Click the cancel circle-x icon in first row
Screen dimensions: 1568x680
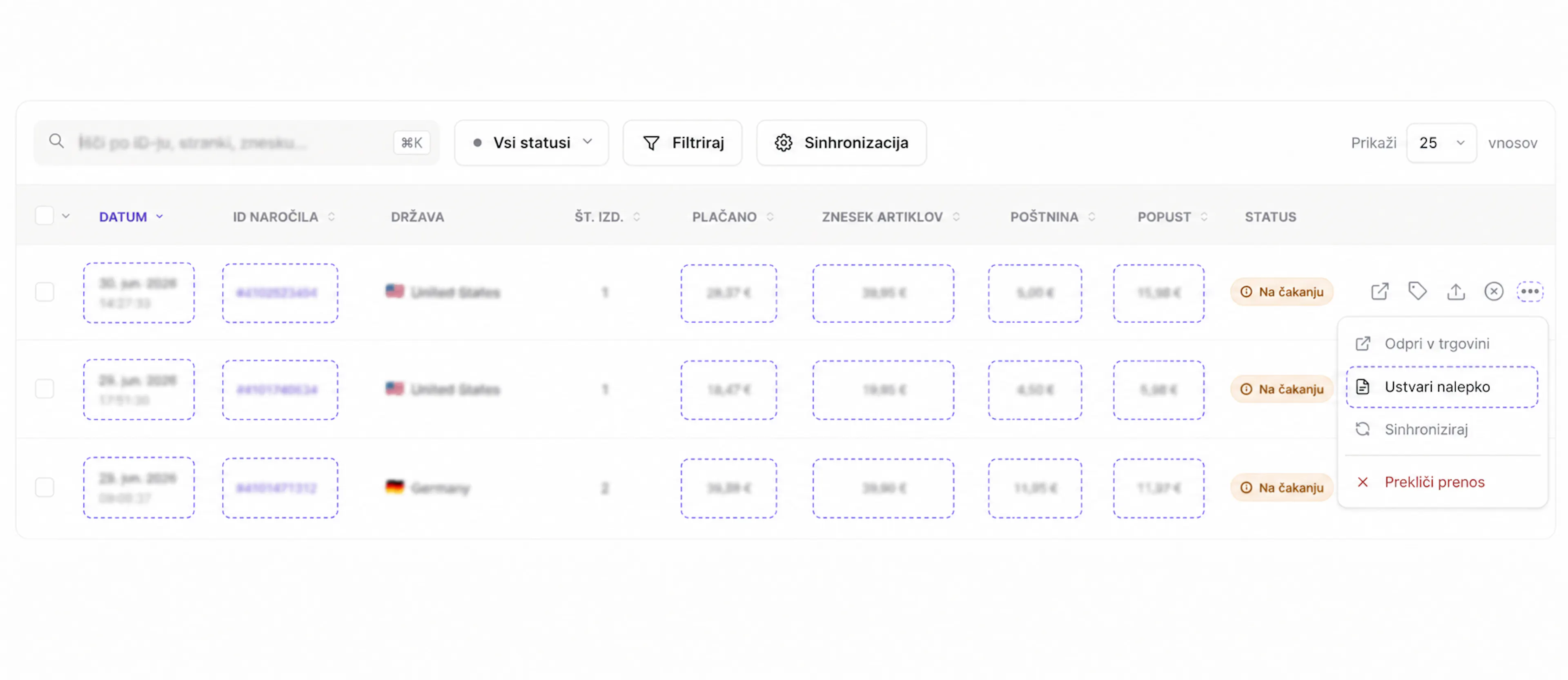click(1494, 292)
